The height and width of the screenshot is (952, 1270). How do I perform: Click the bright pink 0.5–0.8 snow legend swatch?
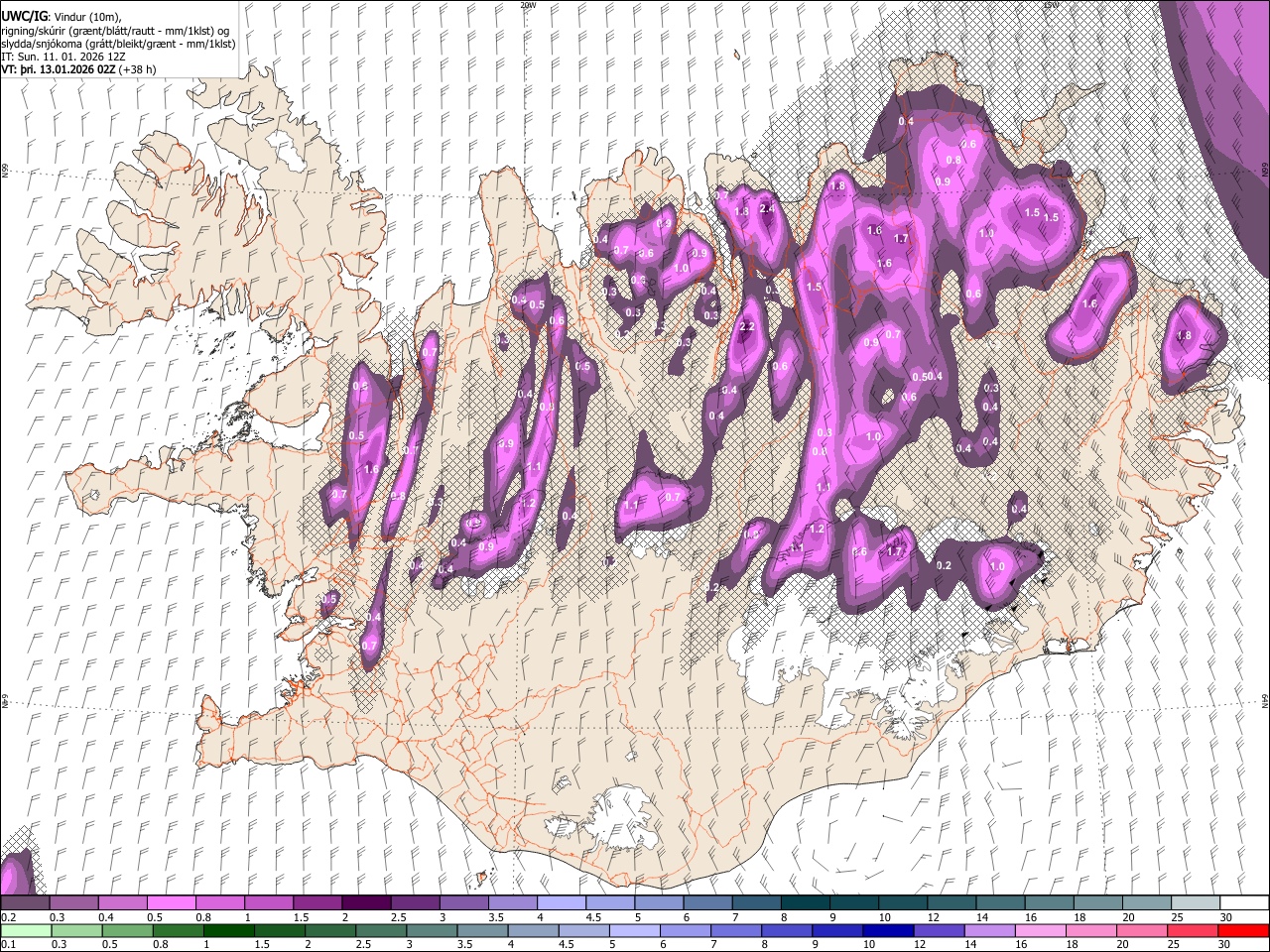coord(171,903)
